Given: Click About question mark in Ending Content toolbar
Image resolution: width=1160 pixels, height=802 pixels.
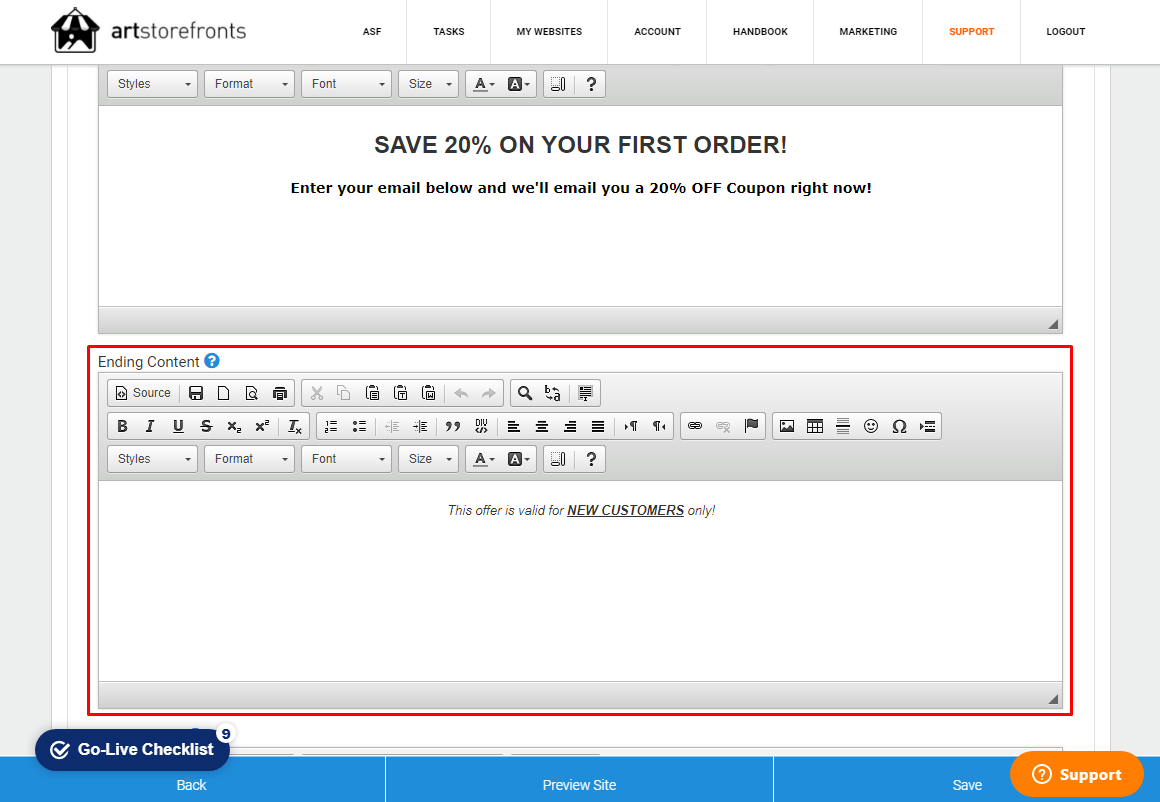Looking at the screenshot, I should pos(591,459).
